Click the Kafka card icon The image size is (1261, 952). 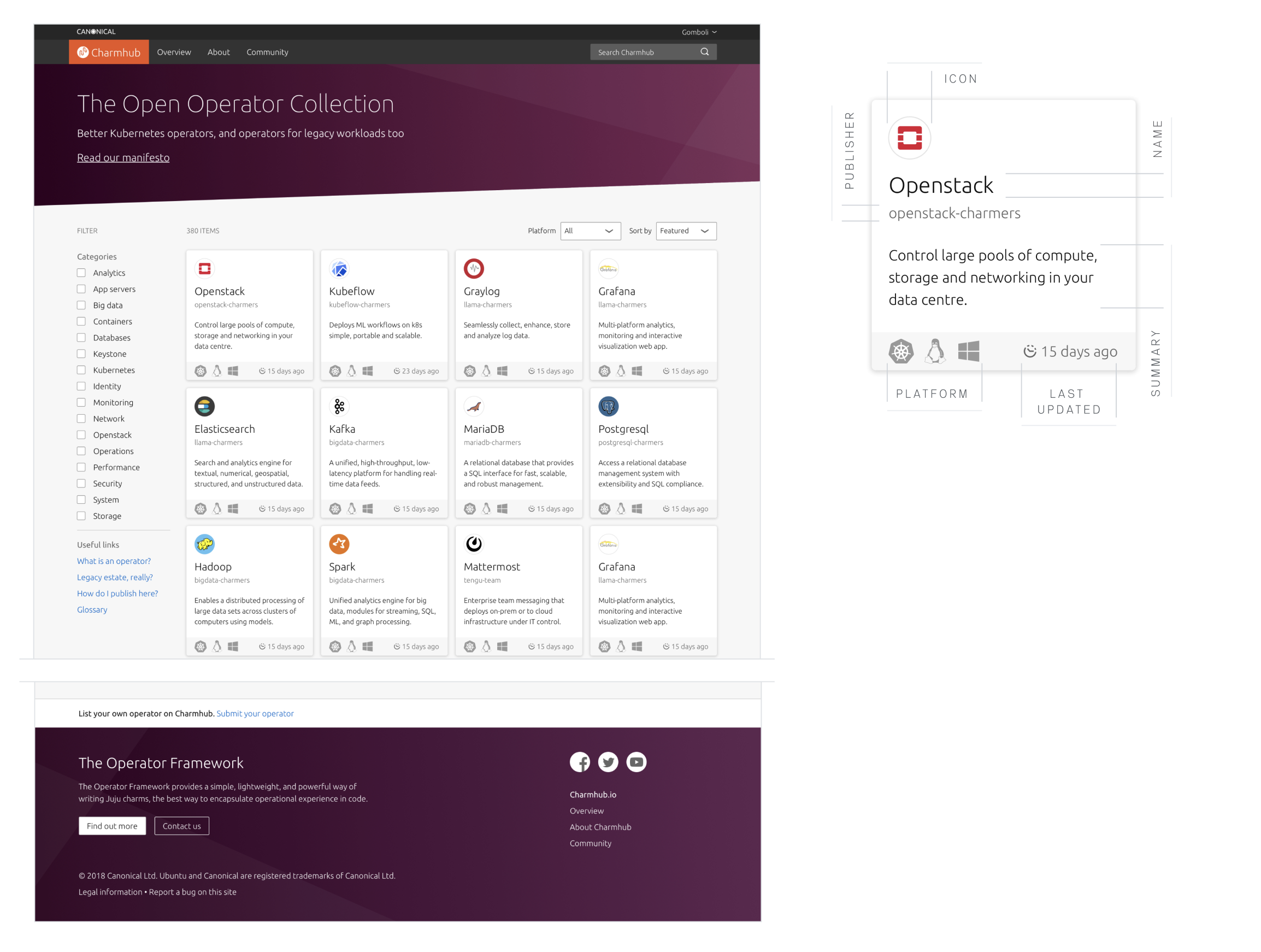339,407
